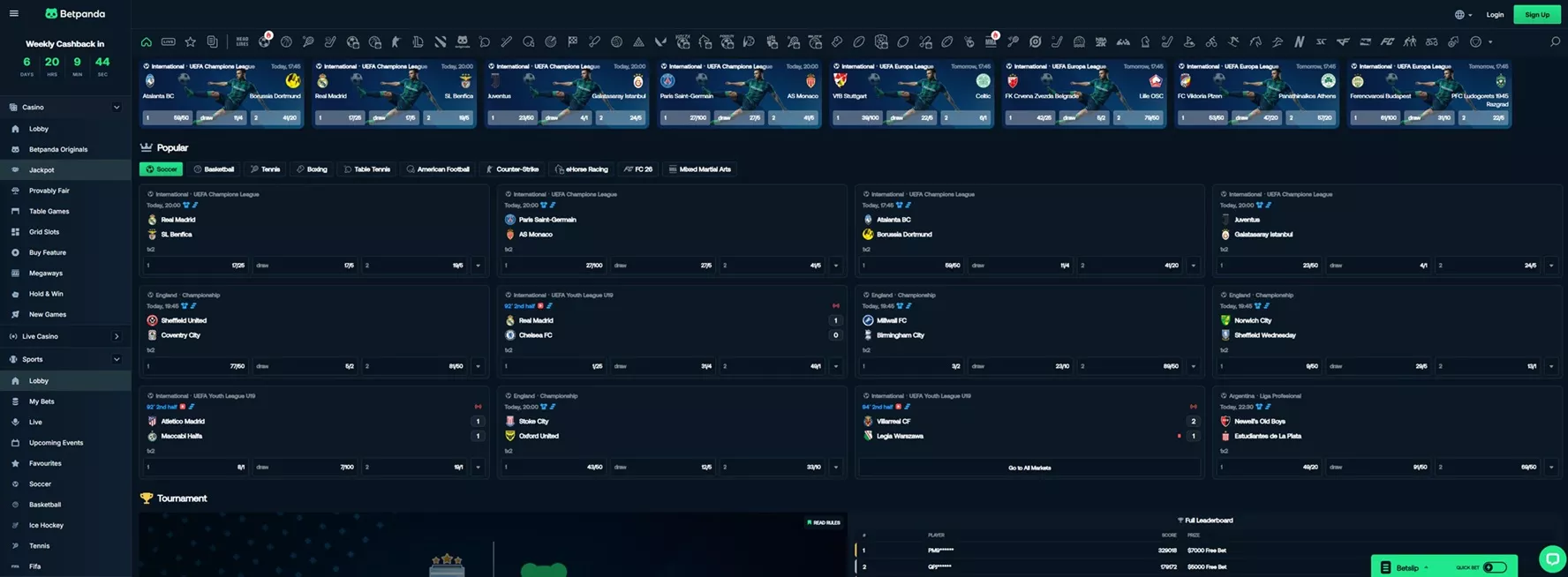Screen dimensions: 1568x577
Task: Select the Tennis tab under Popular
Action: [x=265, y=169]
